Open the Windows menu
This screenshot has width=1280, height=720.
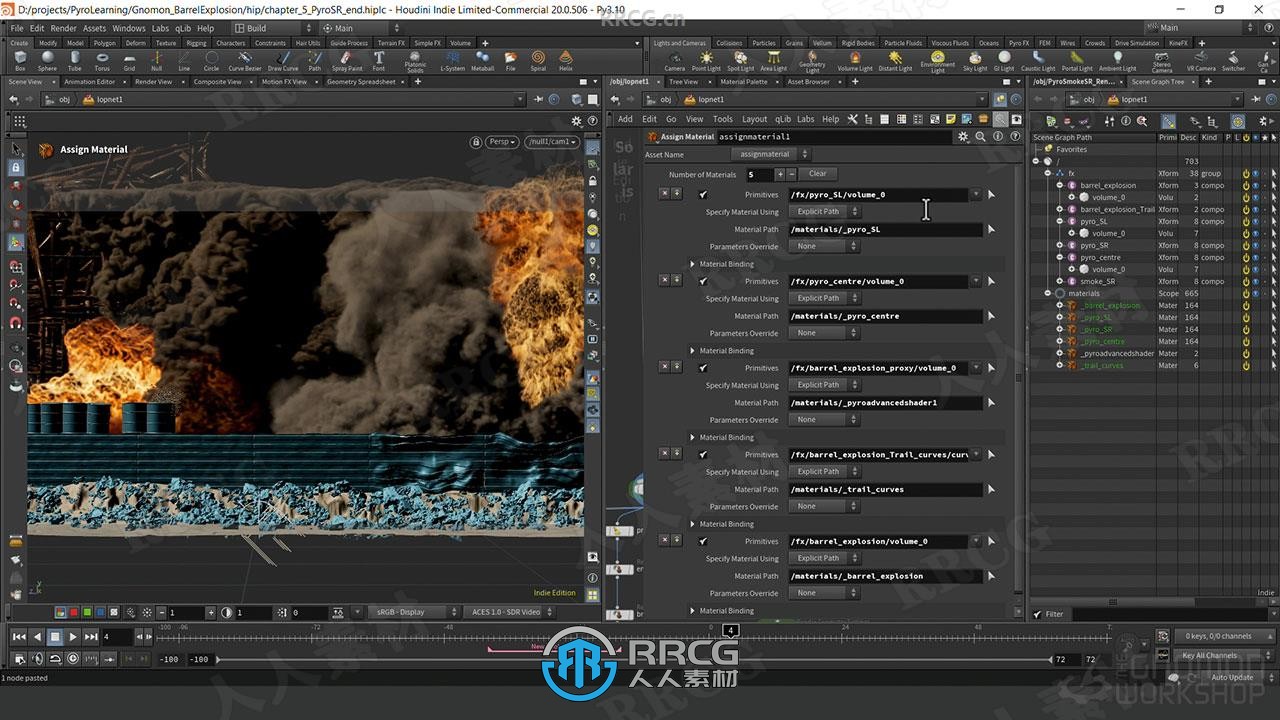click(x=128, y=28)
